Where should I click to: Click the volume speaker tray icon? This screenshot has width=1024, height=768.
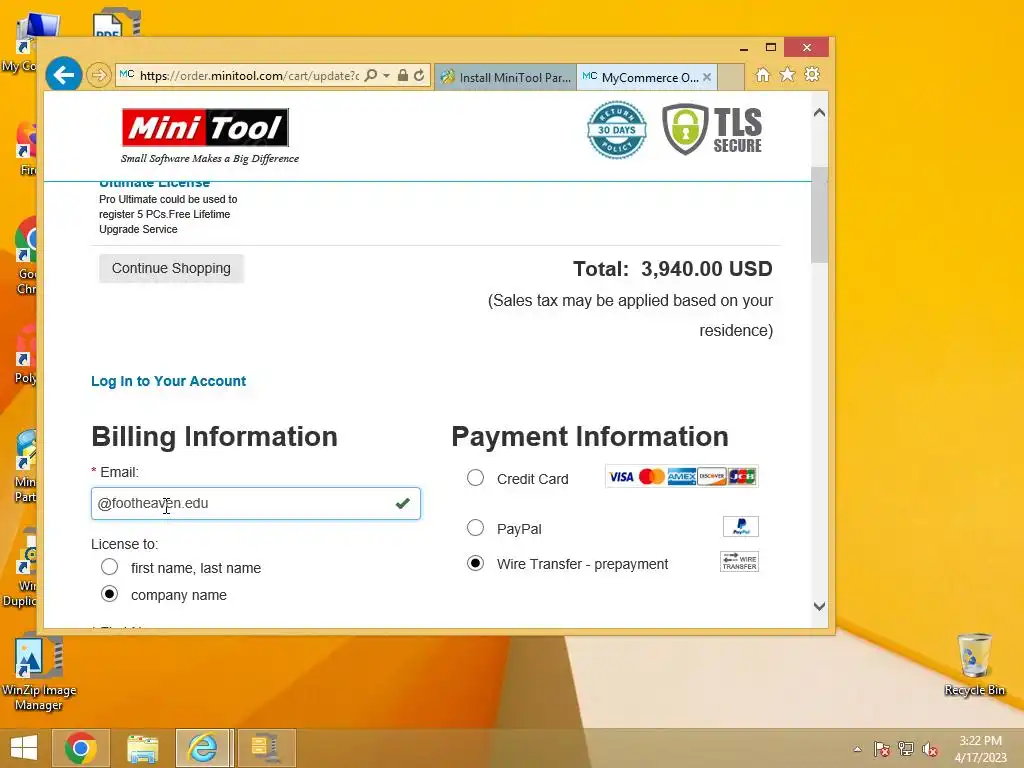pos(930,749)
